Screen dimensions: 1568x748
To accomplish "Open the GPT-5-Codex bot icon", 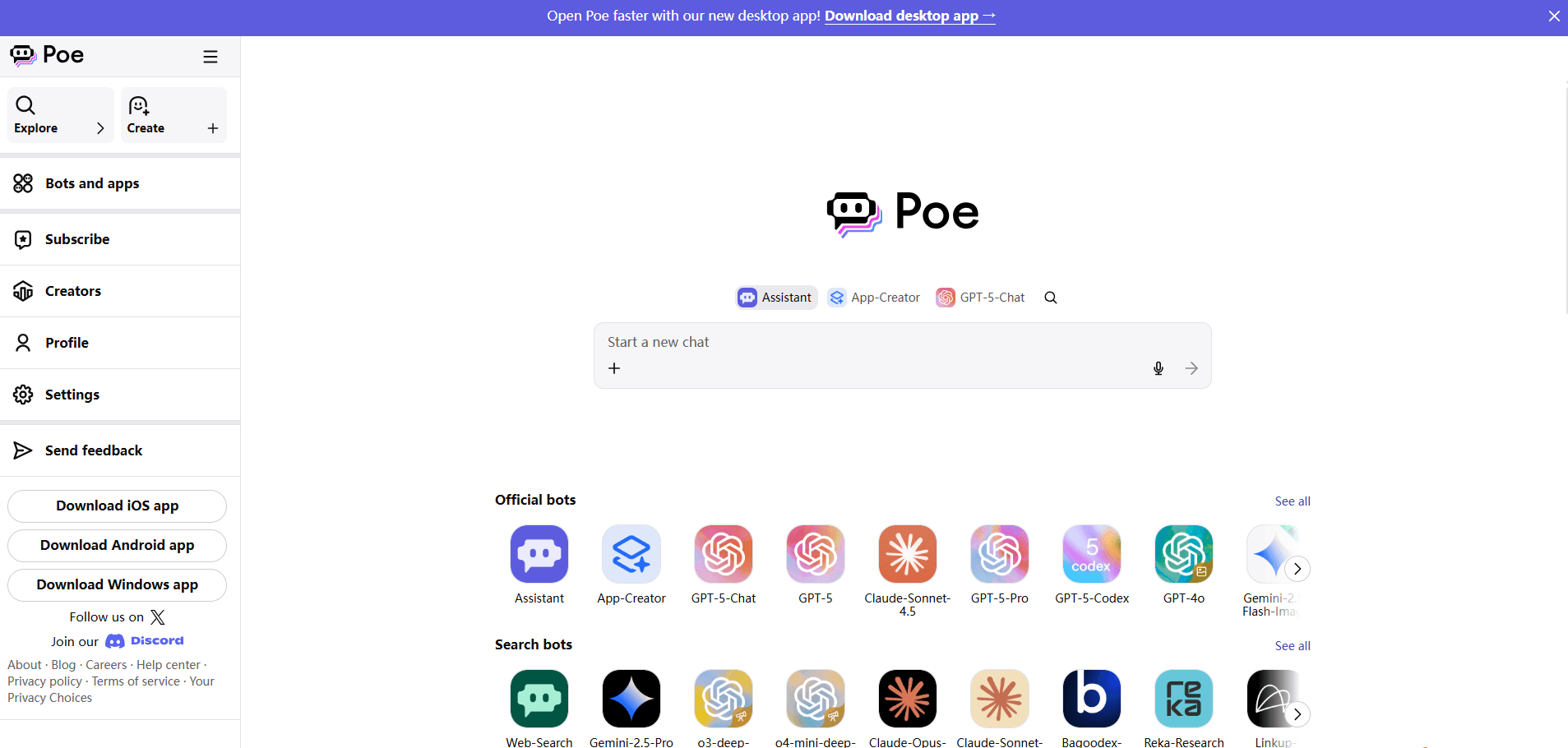I will (x=1092, y=554).
